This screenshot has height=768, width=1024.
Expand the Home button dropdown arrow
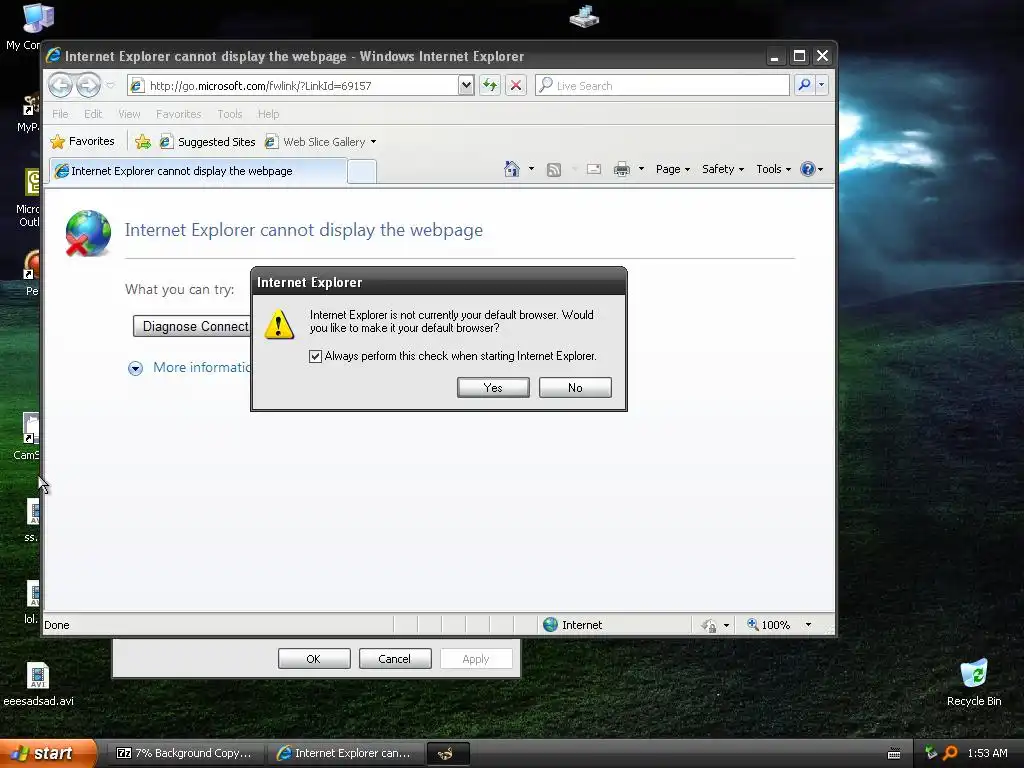pos(531,169)
